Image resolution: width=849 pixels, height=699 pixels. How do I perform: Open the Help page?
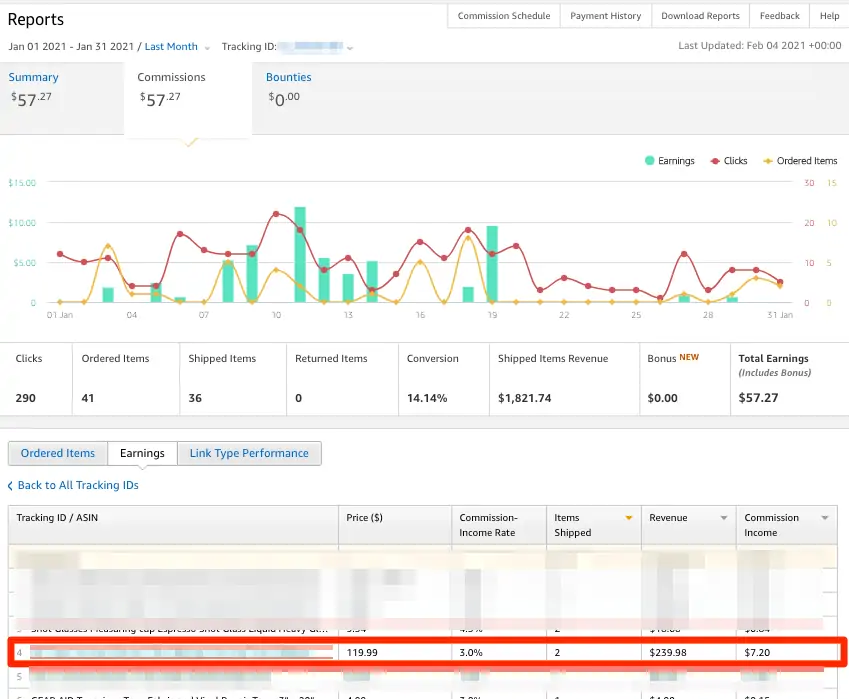point(829,16)
